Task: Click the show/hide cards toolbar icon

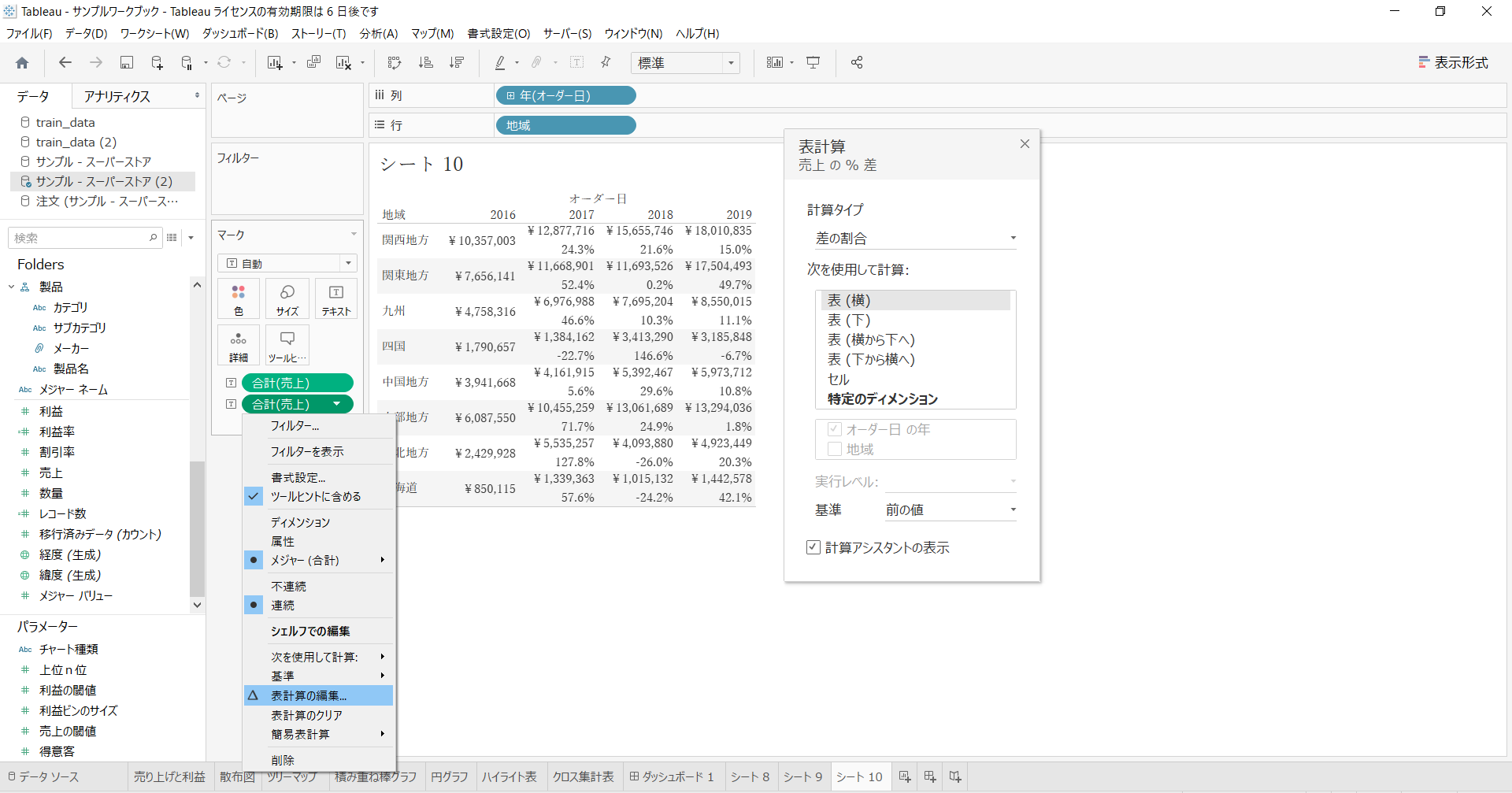Action: [x=775, y=63]
